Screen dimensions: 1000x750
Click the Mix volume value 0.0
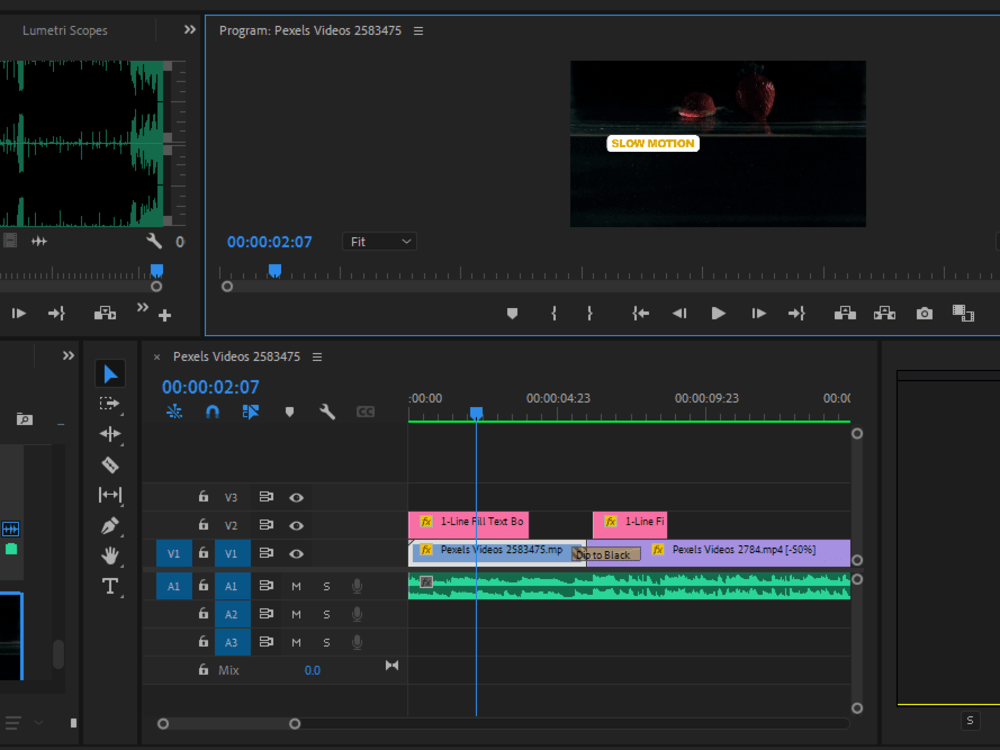(x=312, y=670)
